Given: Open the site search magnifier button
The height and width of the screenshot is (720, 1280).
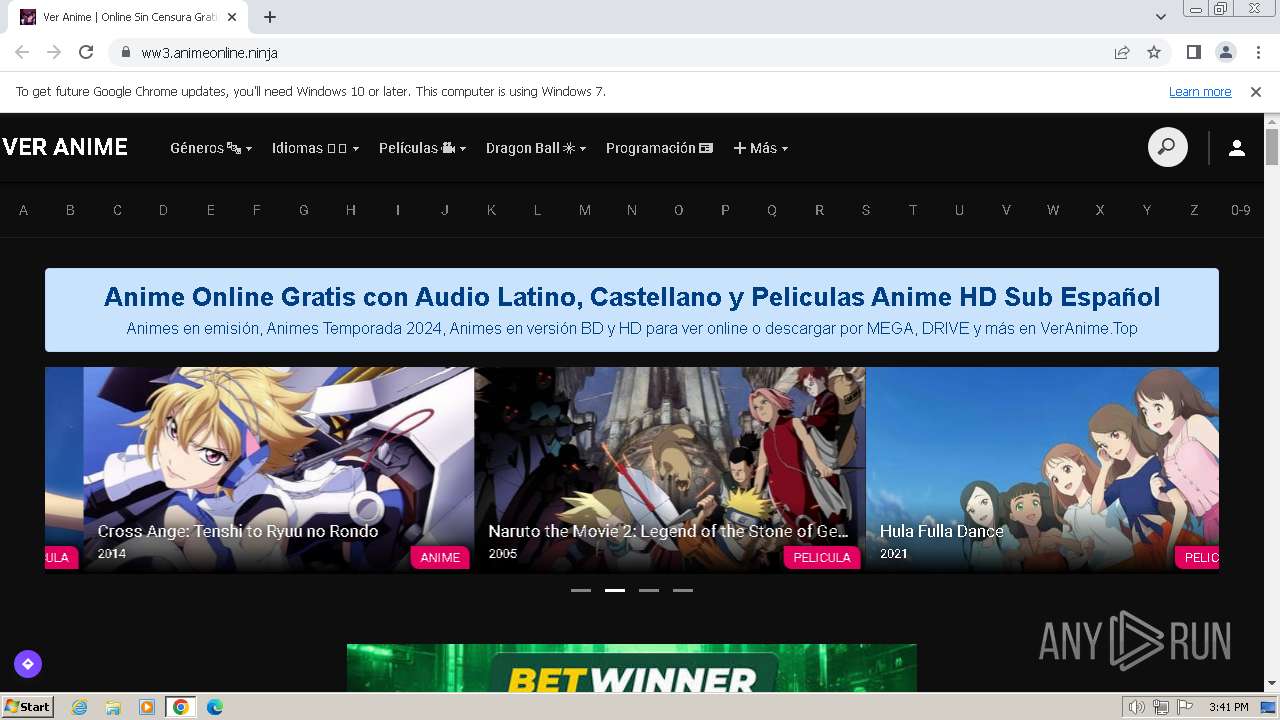Looking at the screenshot, I should pos(1167,147).
